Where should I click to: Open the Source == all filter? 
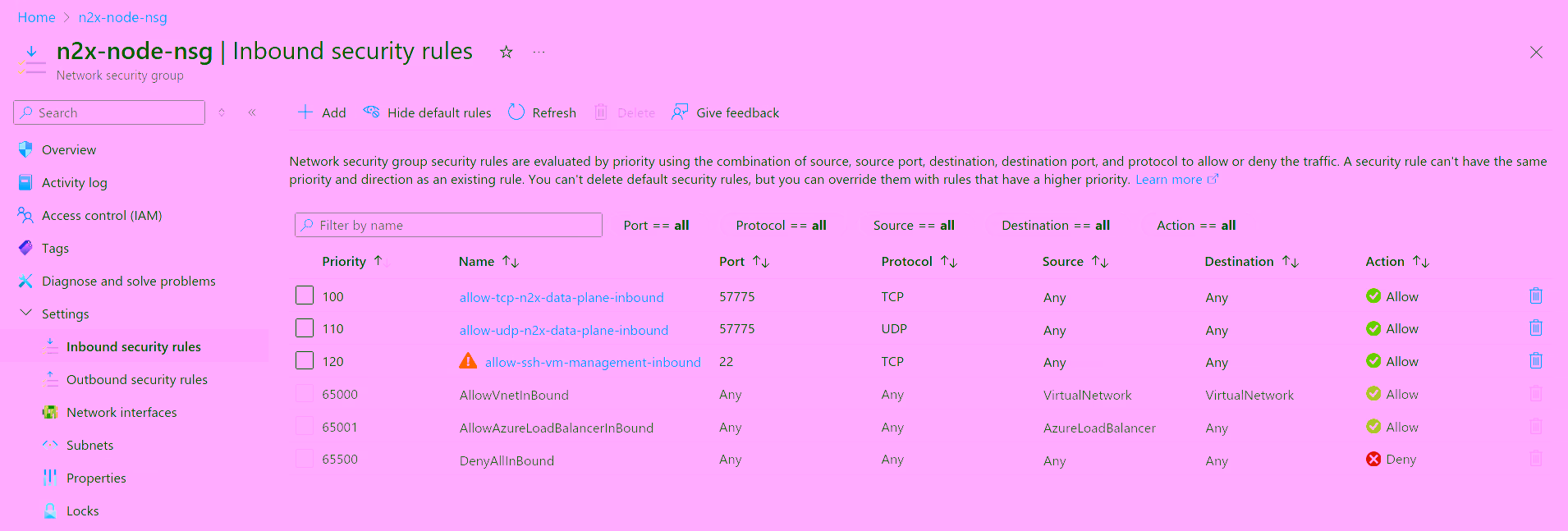click(914, 225)
